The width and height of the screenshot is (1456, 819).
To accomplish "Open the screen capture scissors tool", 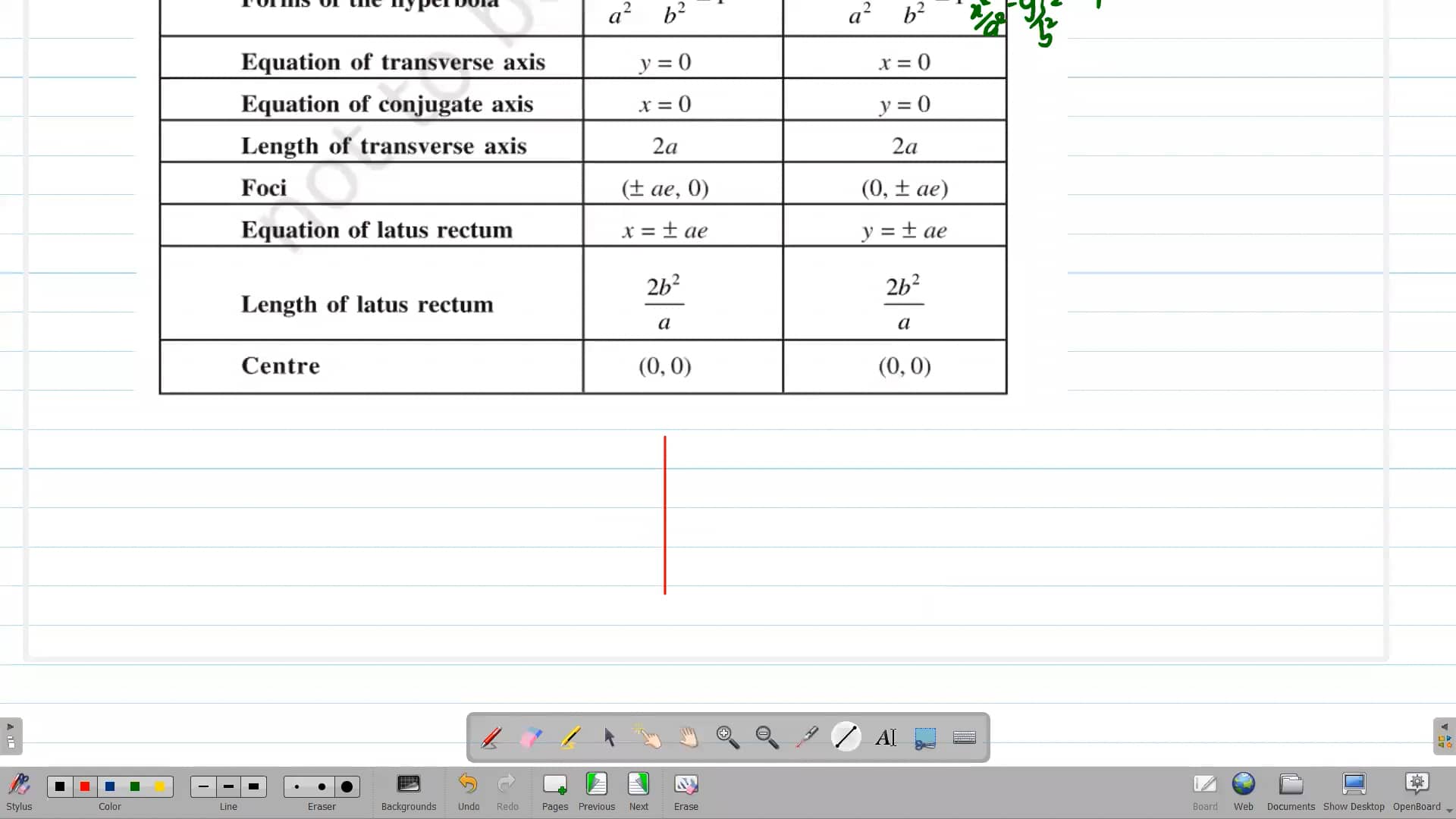I will 924,736.
